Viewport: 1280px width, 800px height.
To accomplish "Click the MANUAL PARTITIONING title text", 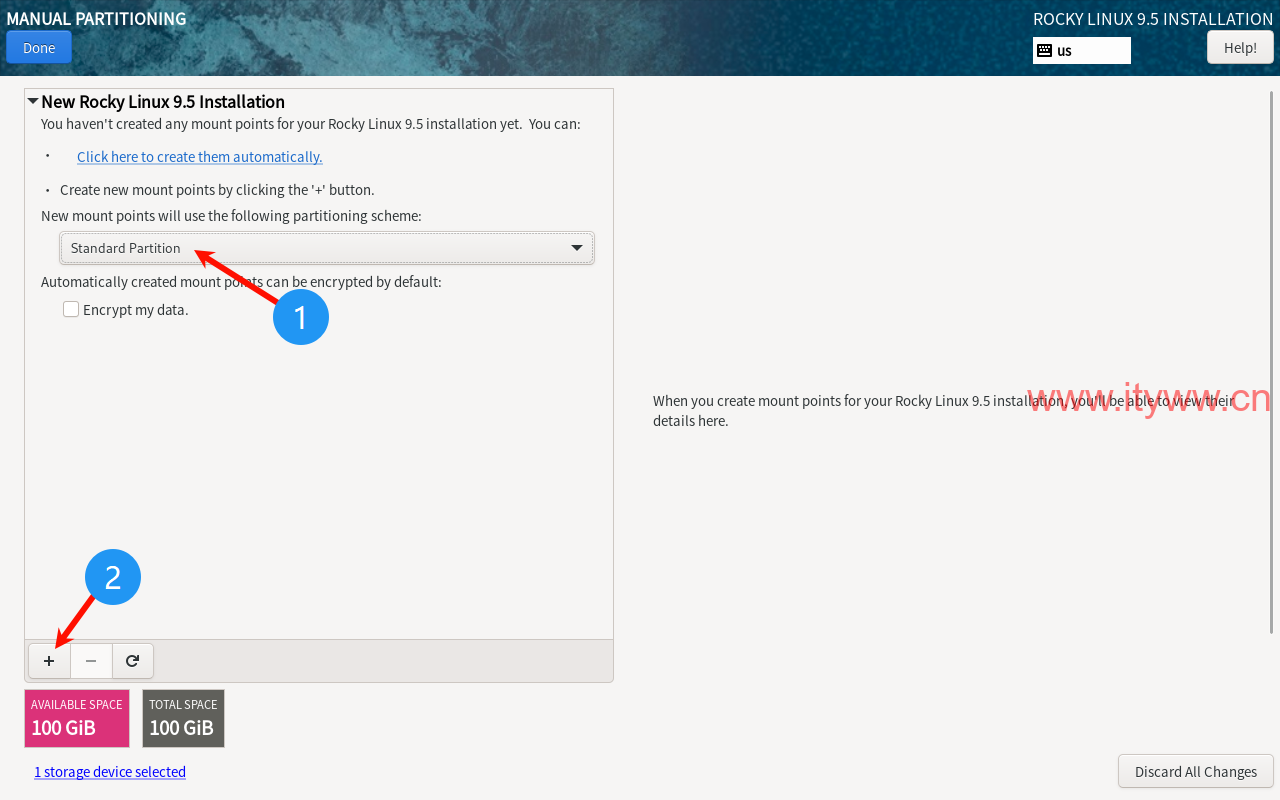I will pyautogui.click(x=96, y=18).
